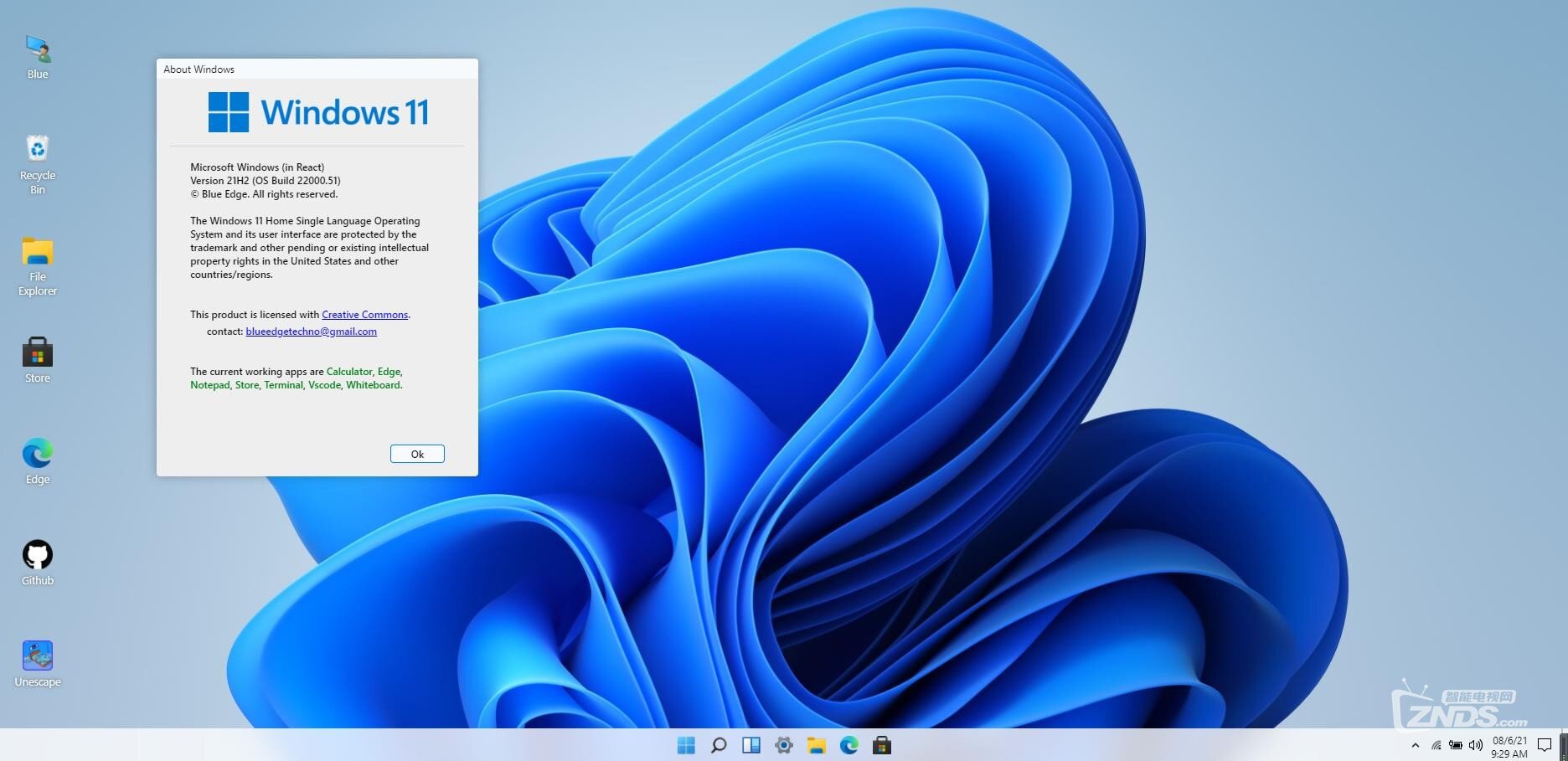Open the Blue desktop icon
The height and width of the screenshot is (761, 1568).
point(38,57)
